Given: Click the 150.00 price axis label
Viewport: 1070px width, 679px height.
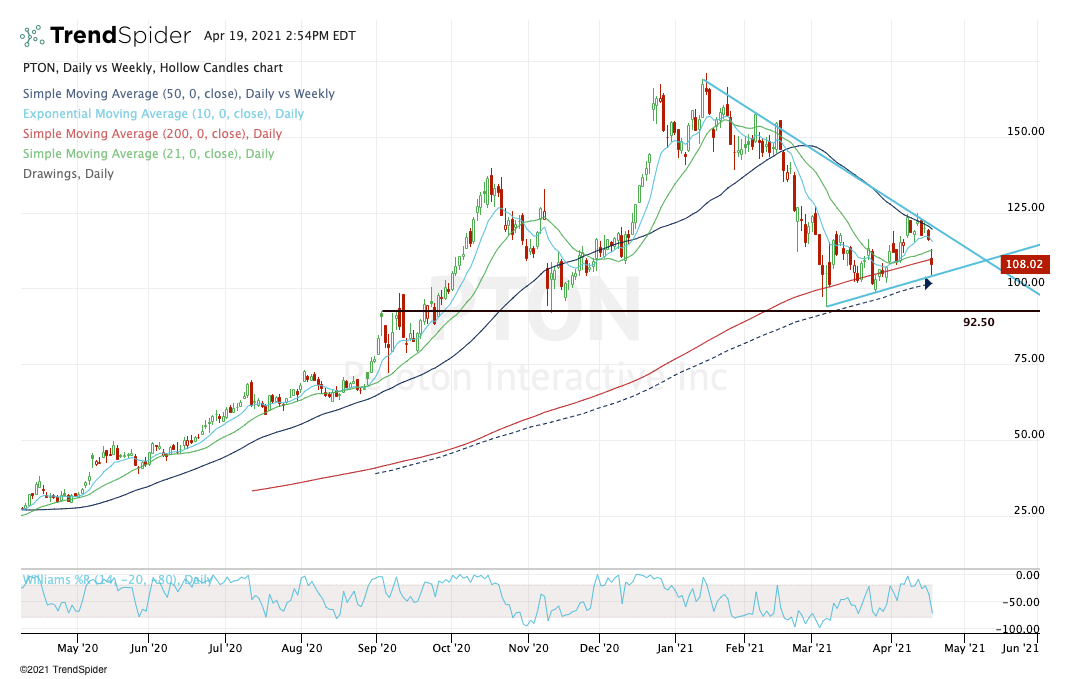Looking at the screenshot, I should [x=1026, y=131].
